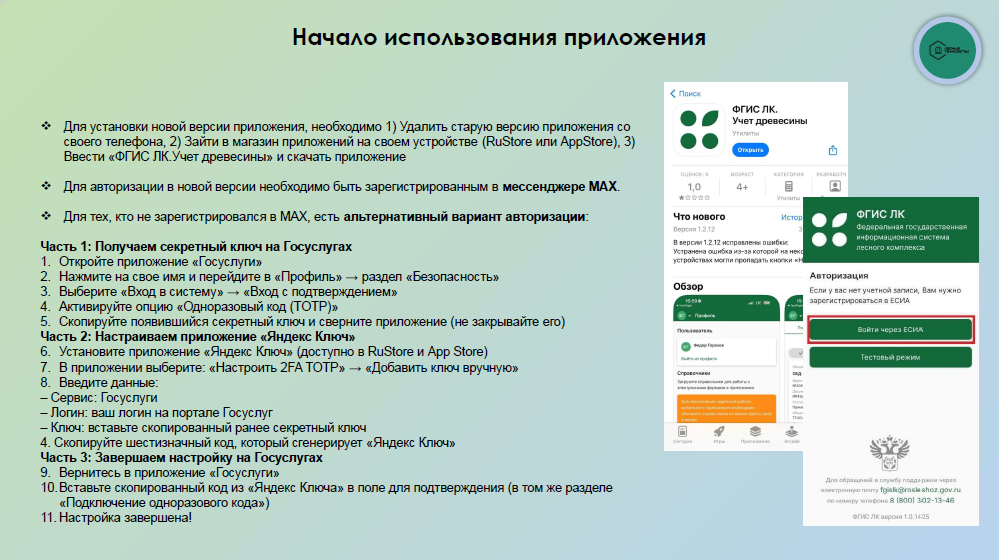The image size is (999, 560).
Task: Open the История версий link by Что нового
Action: 790,217
